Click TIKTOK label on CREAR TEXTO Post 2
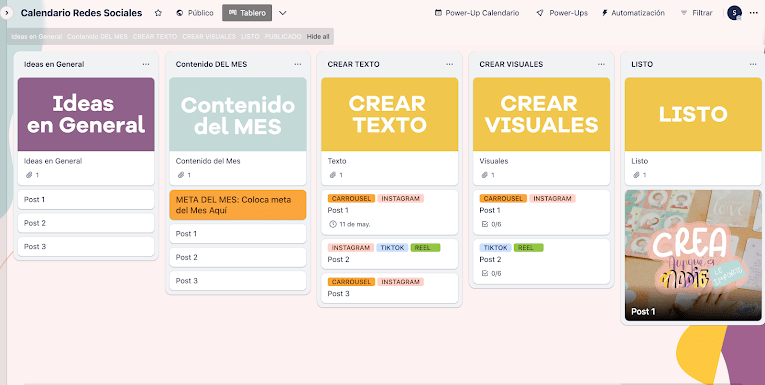Image resolution: width=765 pixels, height=385 pixels. click(392, 248)
